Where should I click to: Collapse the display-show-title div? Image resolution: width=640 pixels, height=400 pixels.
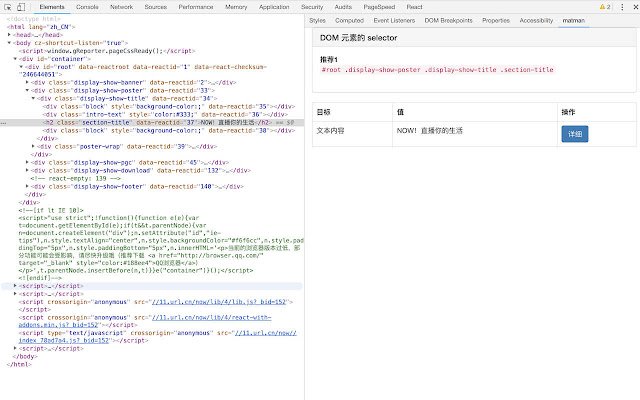coord(33,98)
